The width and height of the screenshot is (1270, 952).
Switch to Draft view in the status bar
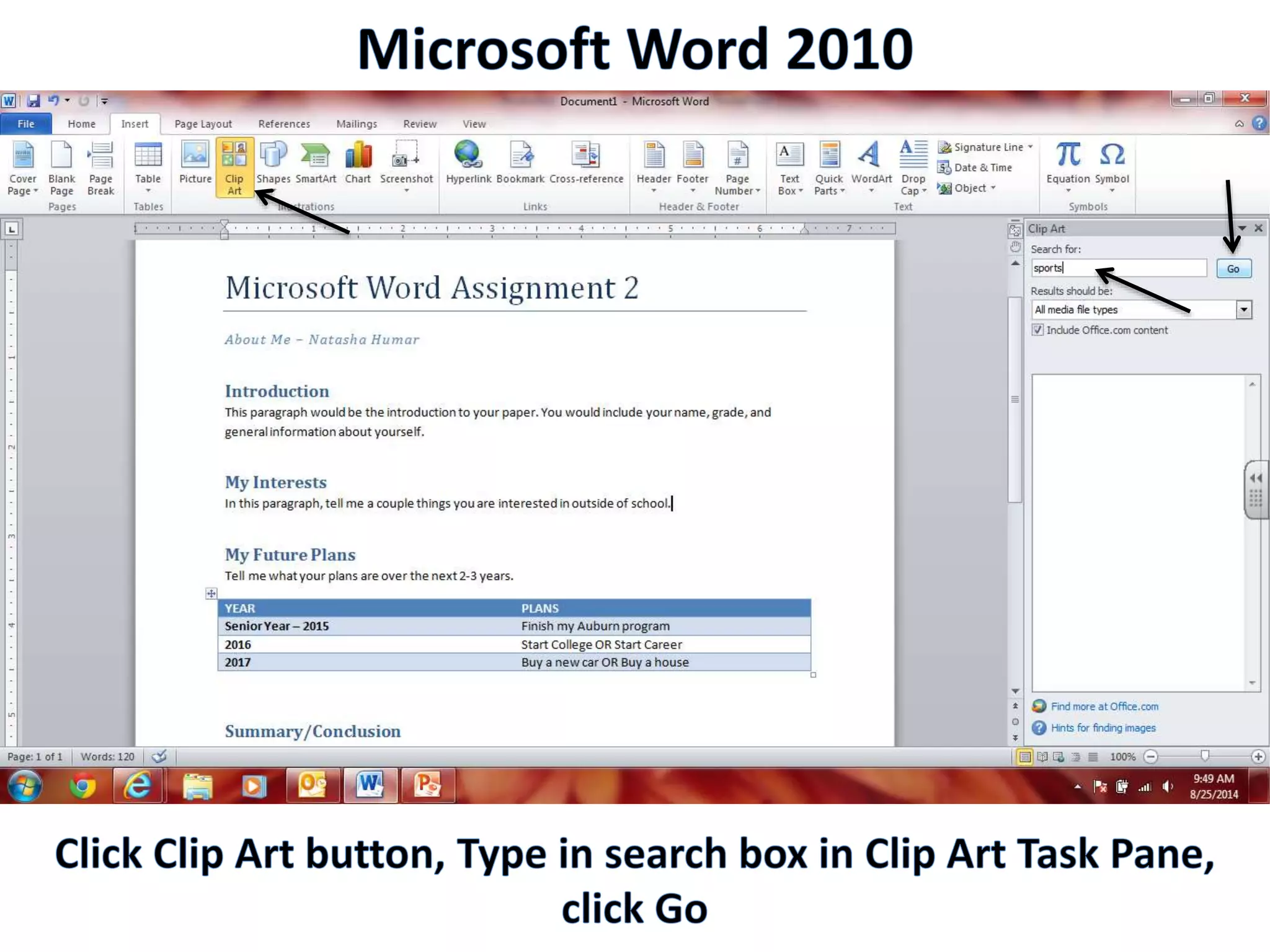[x=1093, y=756]
